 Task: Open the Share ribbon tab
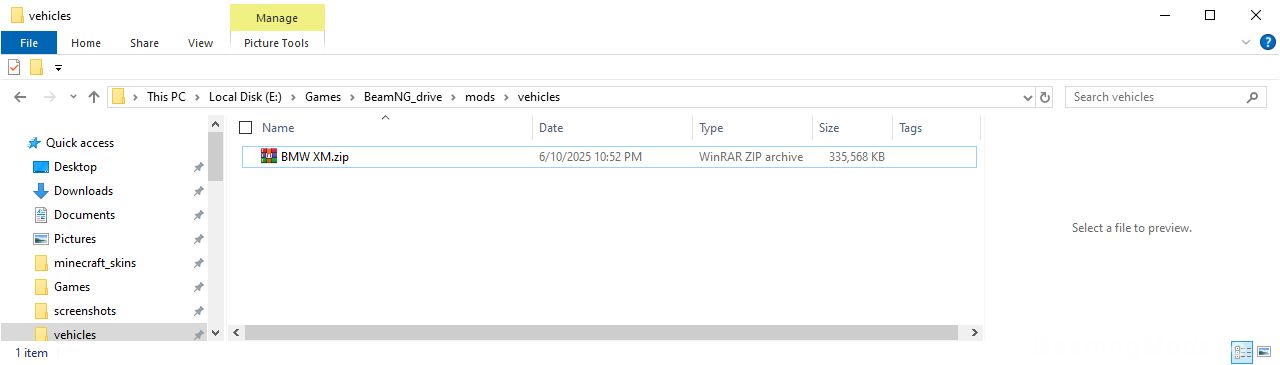144,43
